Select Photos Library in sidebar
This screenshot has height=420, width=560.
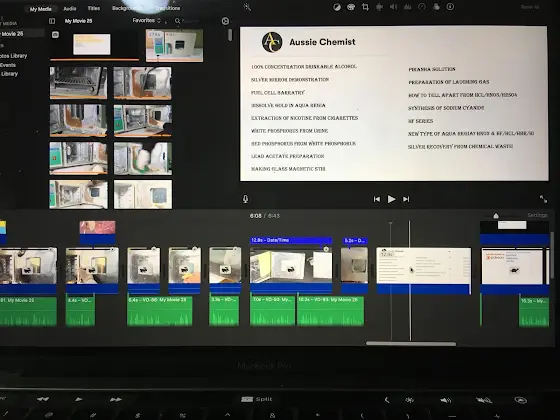14,56
